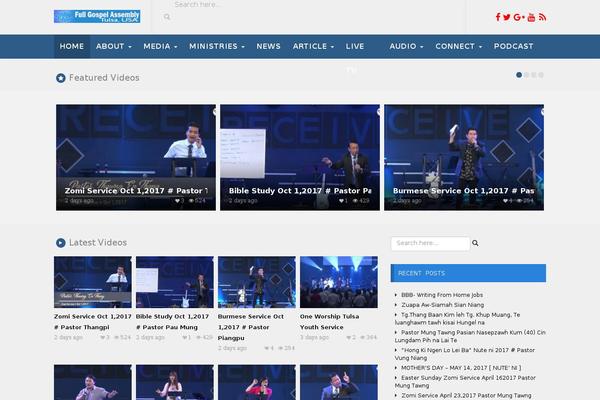Click the 'Featured Videos' heading
600x400 pixels.
(x=104, y=78)
